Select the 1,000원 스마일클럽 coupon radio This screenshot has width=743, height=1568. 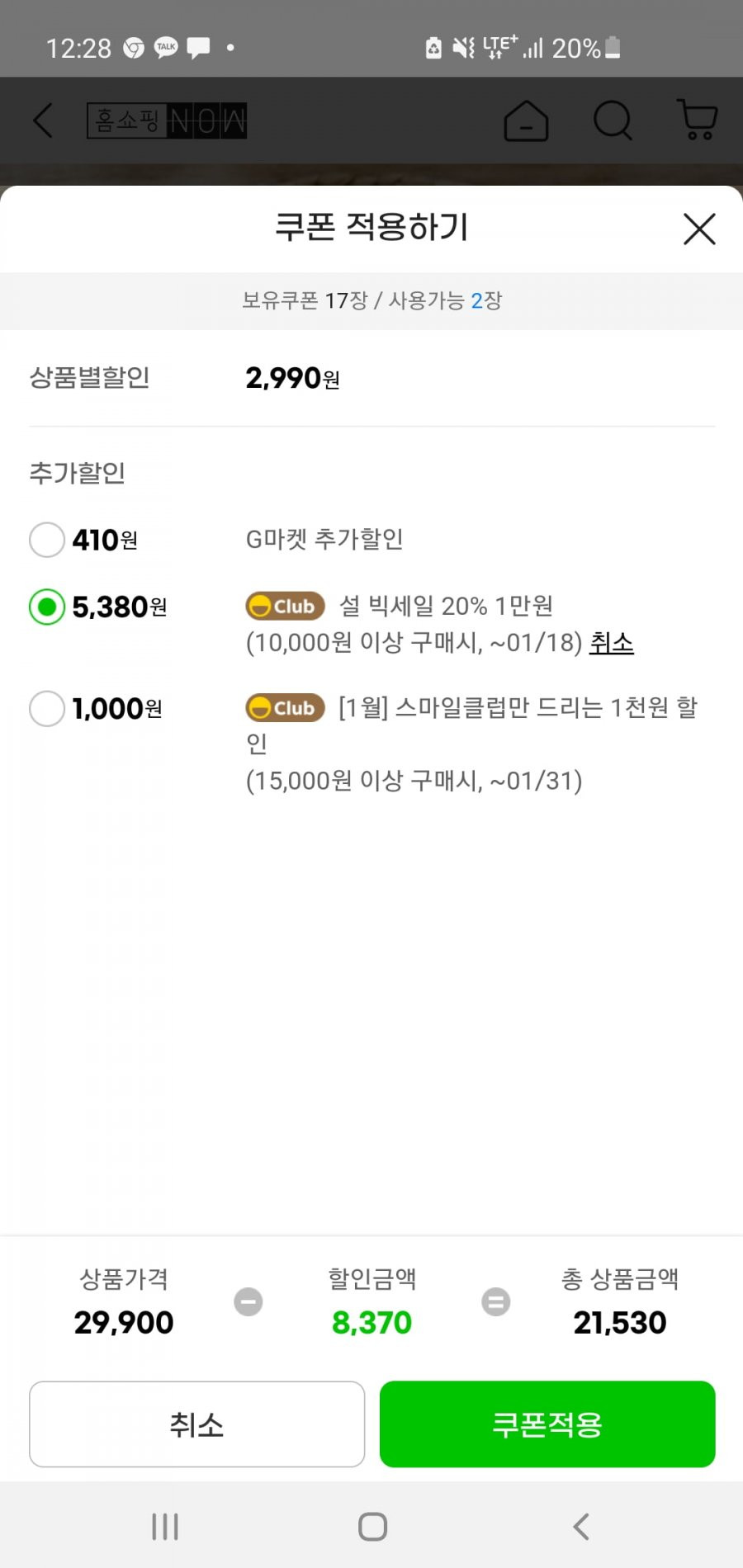(47, 709)
